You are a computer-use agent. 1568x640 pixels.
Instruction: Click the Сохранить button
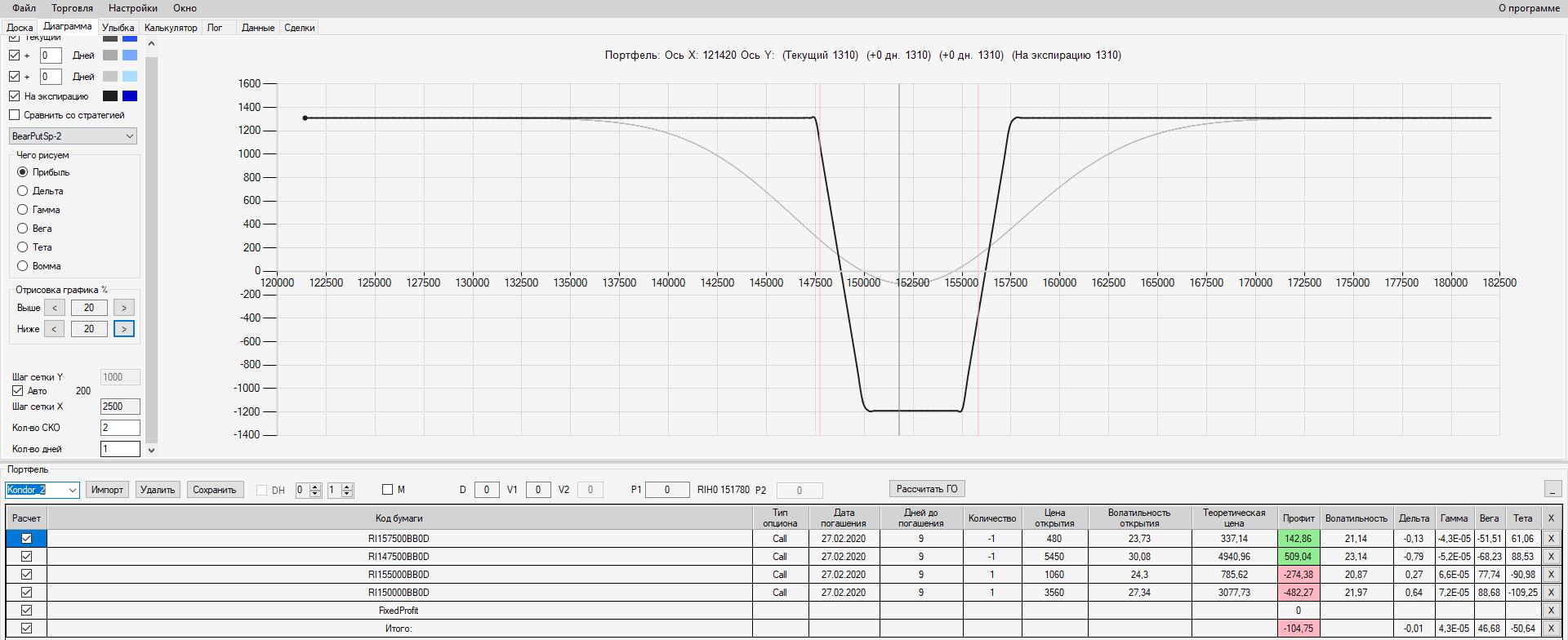coord(215,490)
